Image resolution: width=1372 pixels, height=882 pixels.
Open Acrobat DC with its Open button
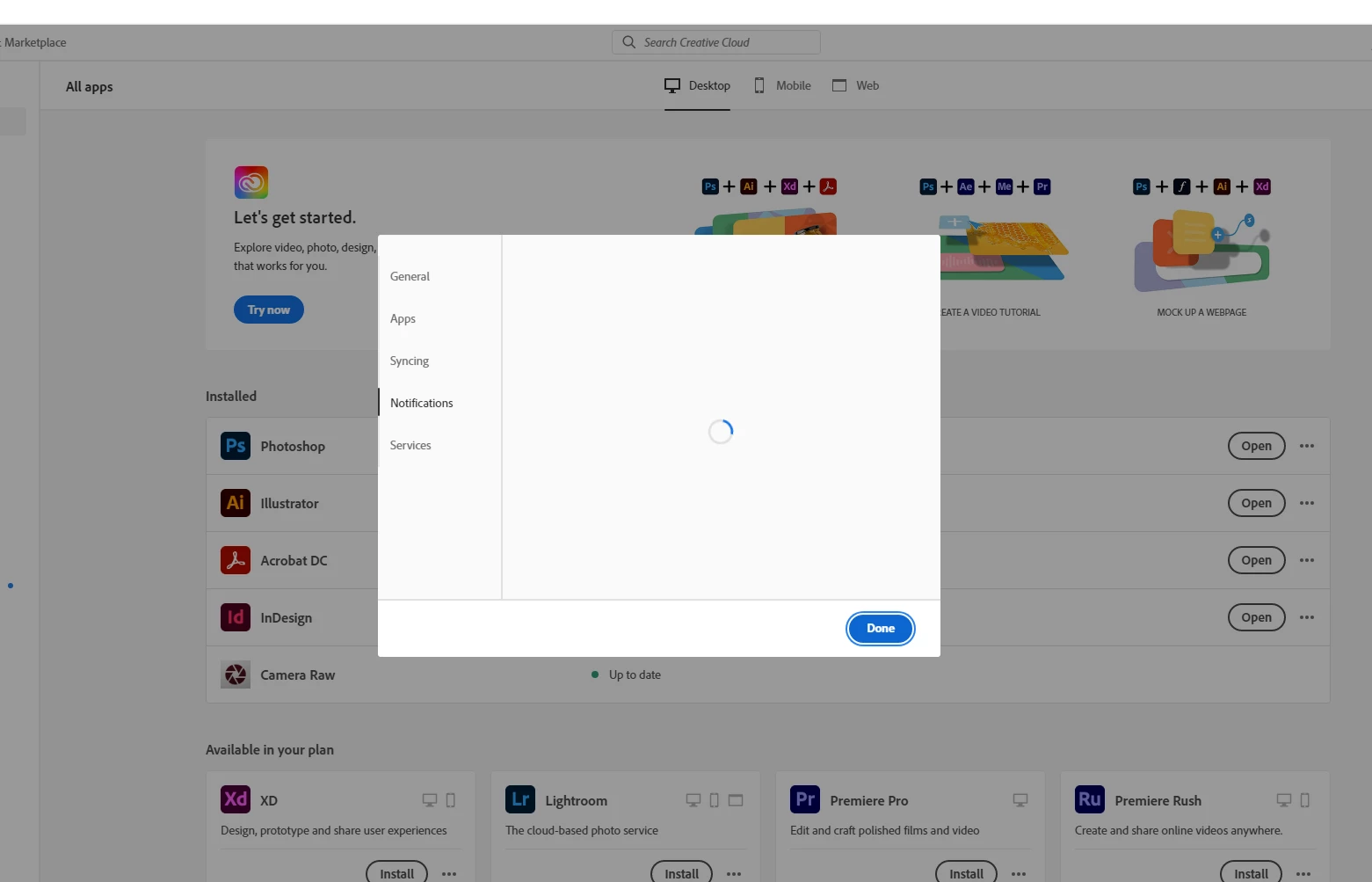1256,560
